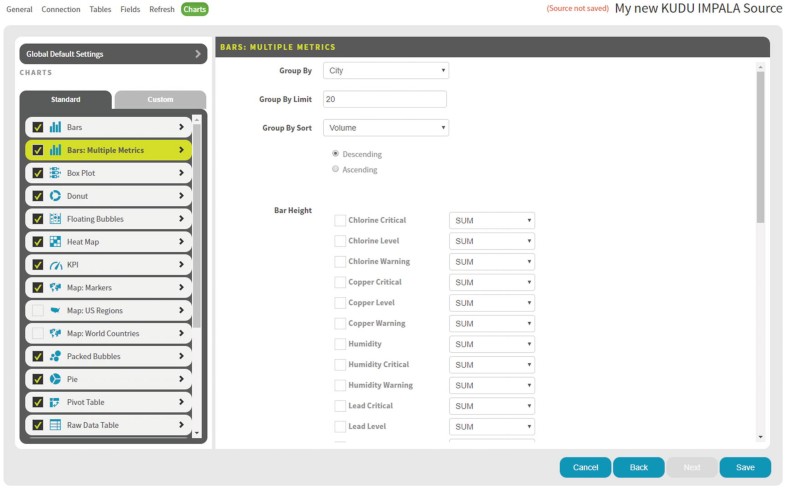
Task: Open the Copper Level SUM aggregation dropdown
Action: coord(492,303)
